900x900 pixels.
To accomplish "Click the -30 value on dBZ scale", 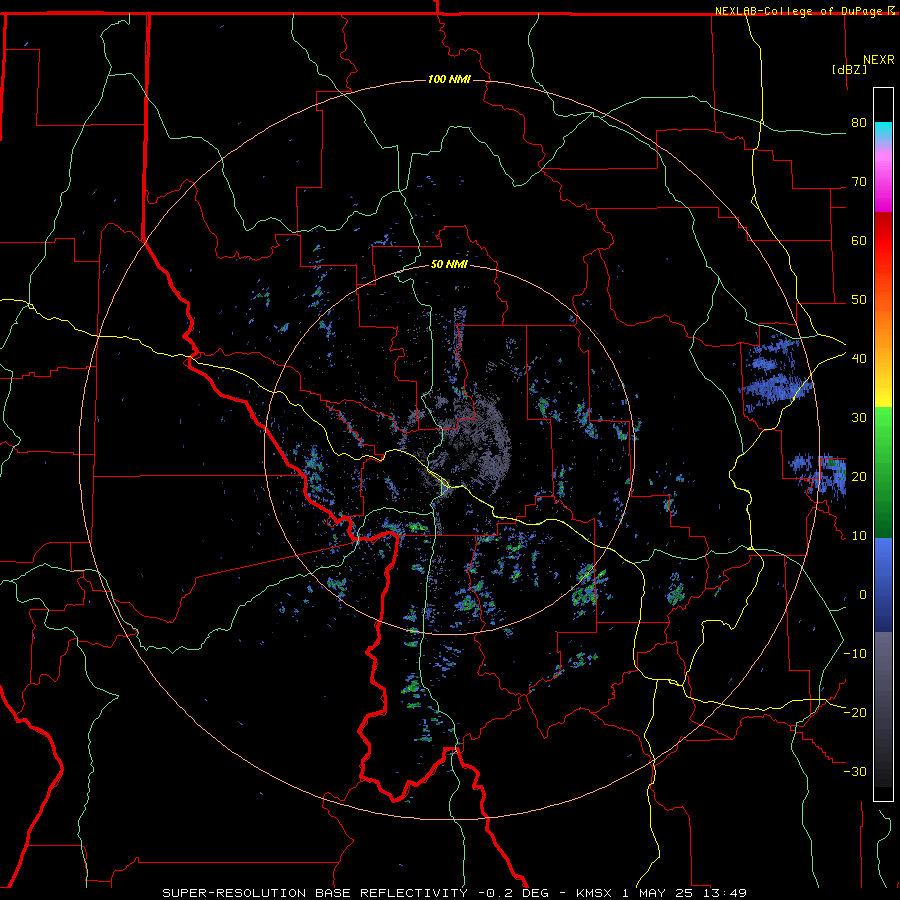I will (855, 772).
